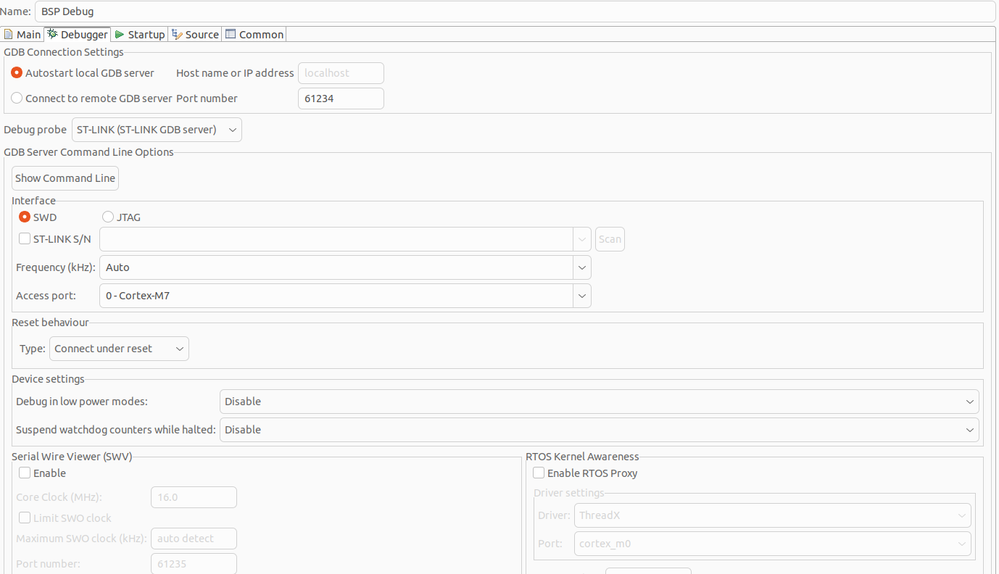Open the Reset behaviour Type dropdown
The height and width of the screenshot is (574, 999).
[119, 348]
